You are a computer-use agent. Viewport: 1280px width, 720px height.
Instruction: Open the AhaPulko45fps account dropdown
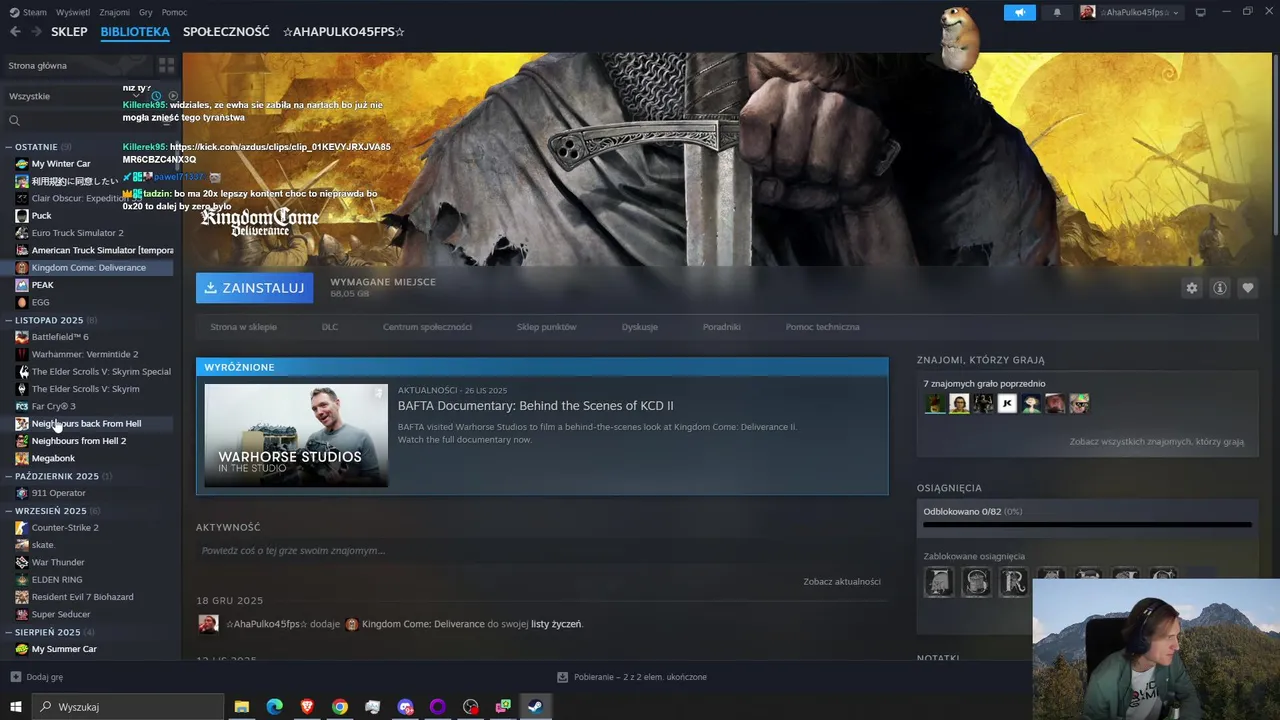pyautogui.click(x=1131, y=12)
